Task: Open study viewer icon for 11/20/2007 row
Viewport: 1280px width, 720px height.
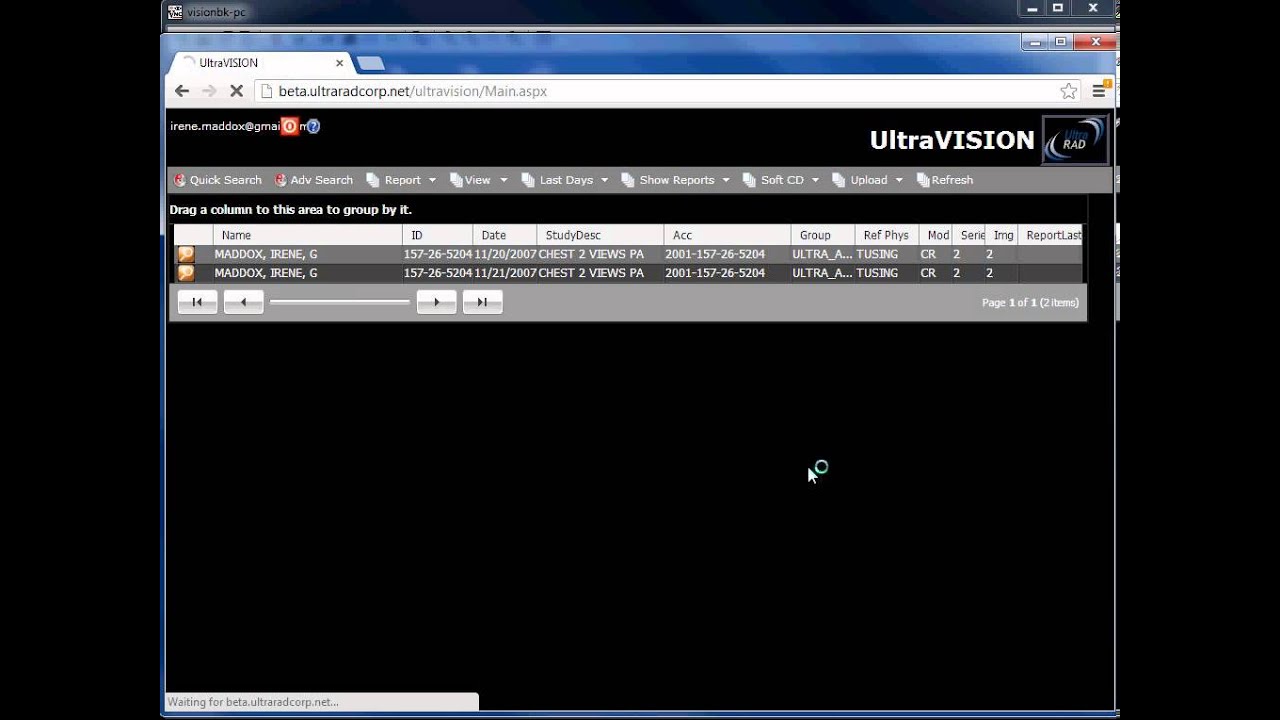Action: click(x=186, y=254)
